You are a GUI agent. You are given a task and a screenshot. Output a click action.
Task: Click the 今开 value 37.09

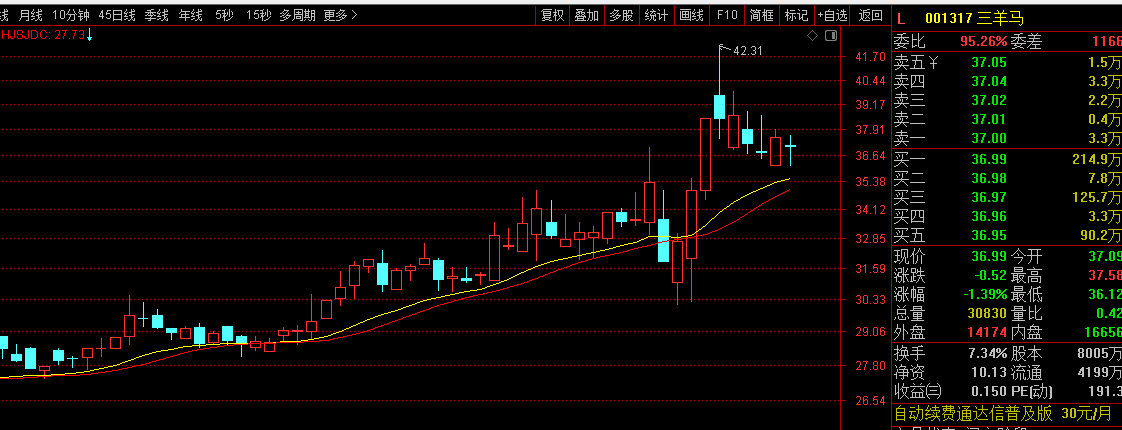tap(1103, 256)
